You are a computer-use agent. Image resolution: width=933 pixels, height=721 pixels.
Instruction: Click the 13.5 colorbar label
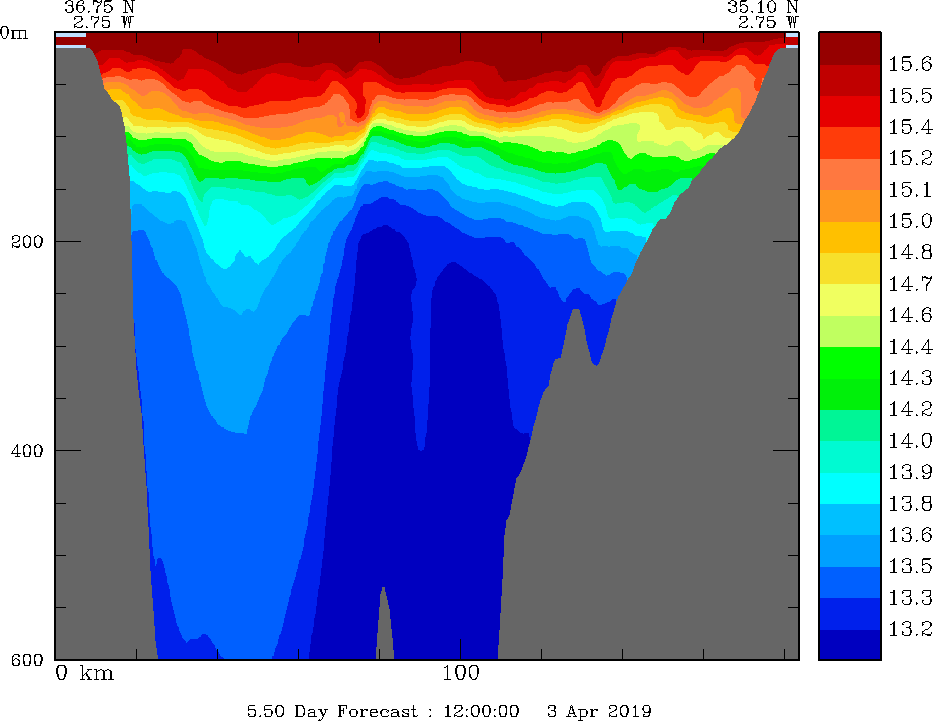[910, 566]
